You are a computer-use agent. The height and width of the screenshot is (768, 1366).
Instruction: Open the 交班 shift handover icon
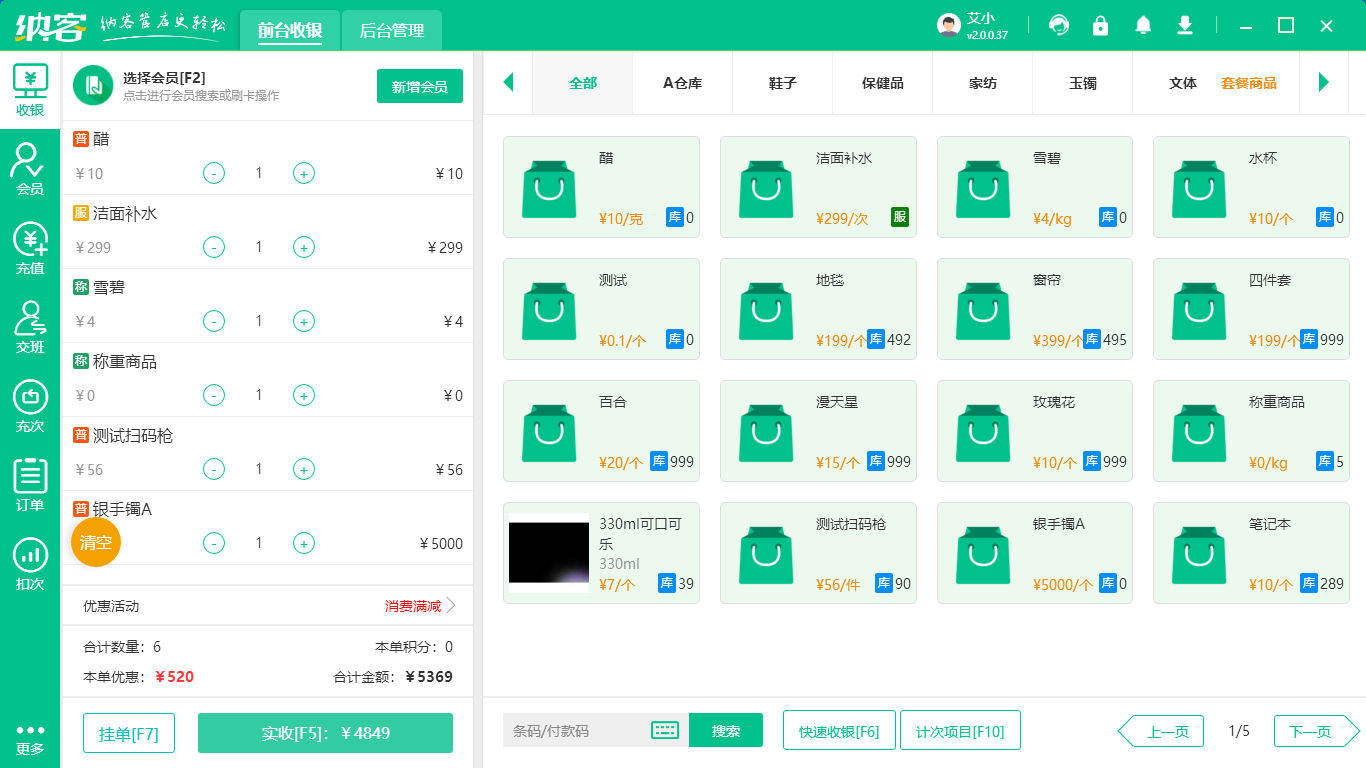(30, 327)
